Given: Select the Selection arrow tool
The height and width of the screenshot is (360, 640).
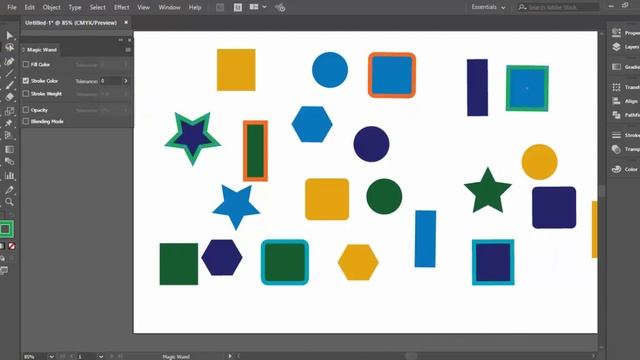Looking at the screenshot, I should tap(9, 36).
